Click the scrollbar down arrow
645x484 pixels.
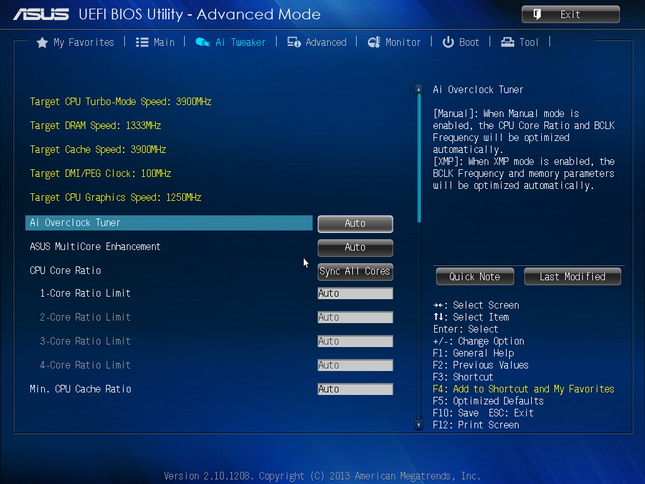(x=418, y=425)
